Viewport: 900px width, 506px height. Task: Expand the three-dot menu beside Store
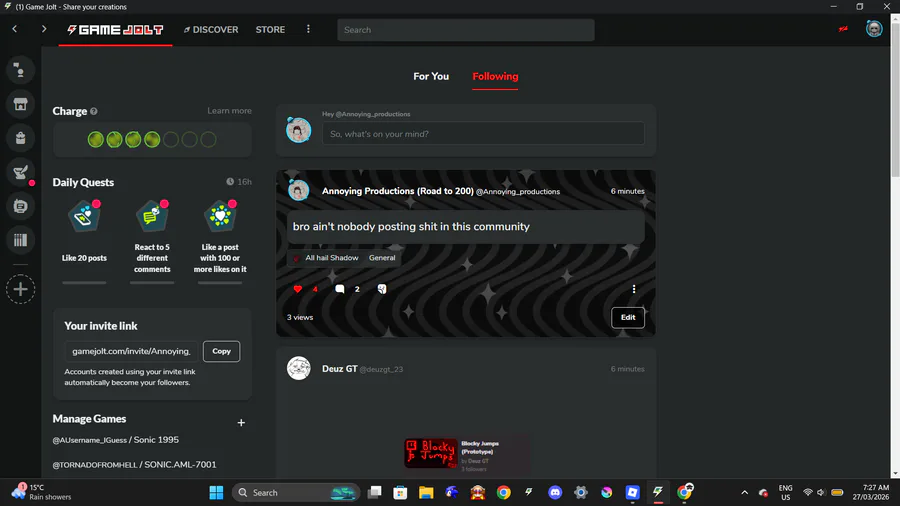point(308,29)
